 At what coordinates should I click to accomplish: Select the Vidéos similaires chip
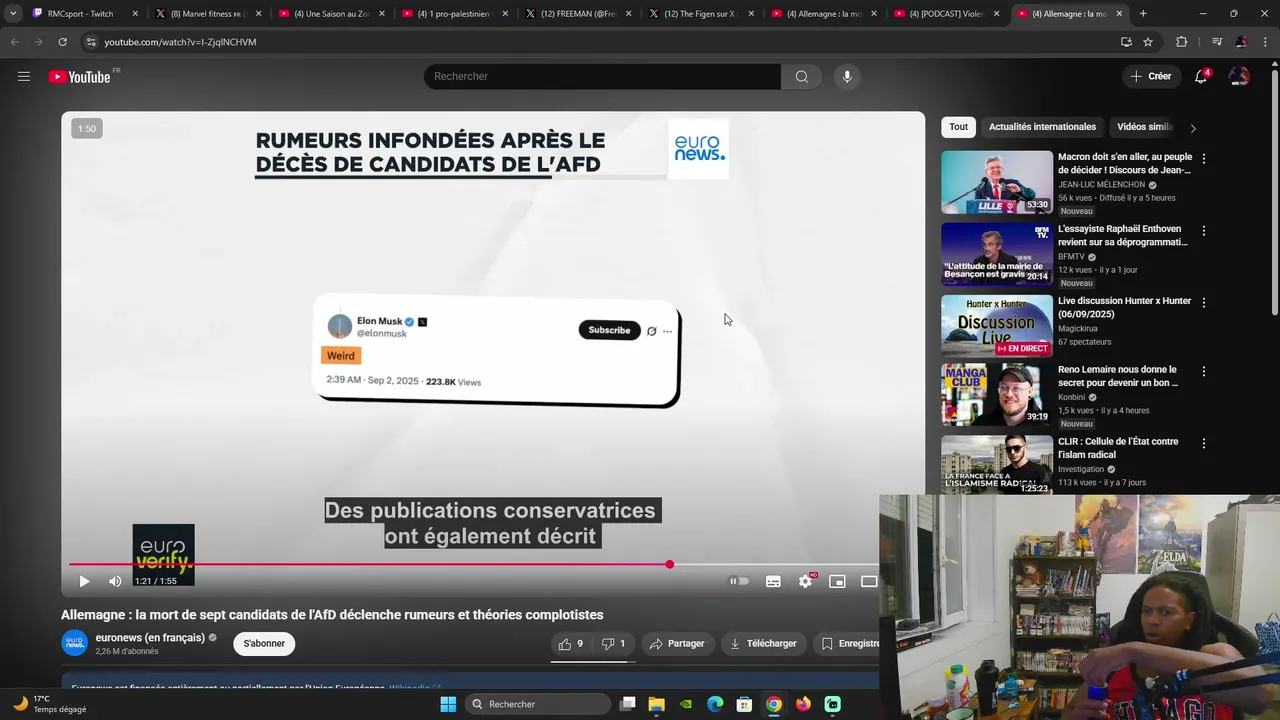pyautogui.click(x=1145, y=127)
